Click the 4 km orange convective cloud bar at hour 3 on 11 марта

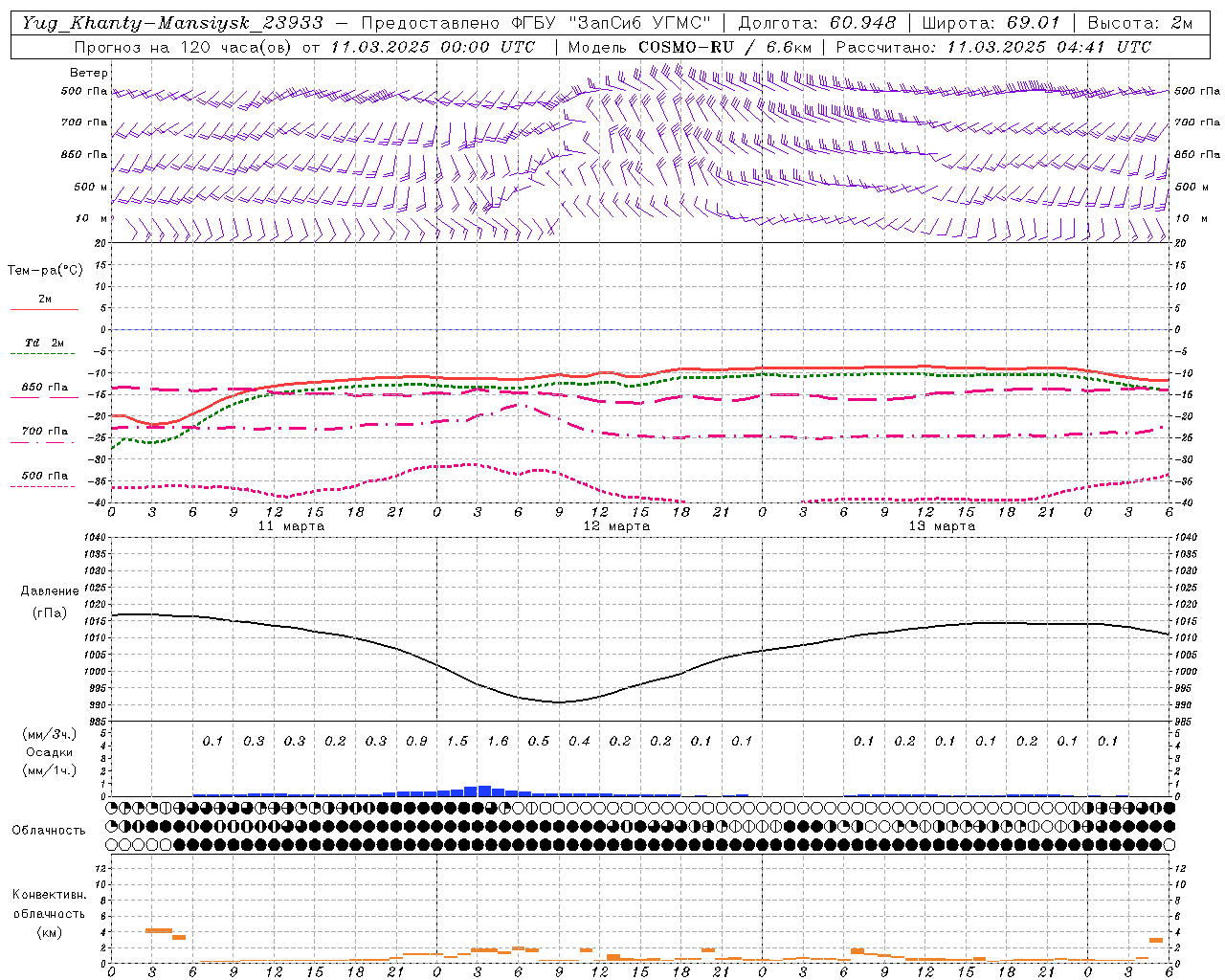(158, 930)
